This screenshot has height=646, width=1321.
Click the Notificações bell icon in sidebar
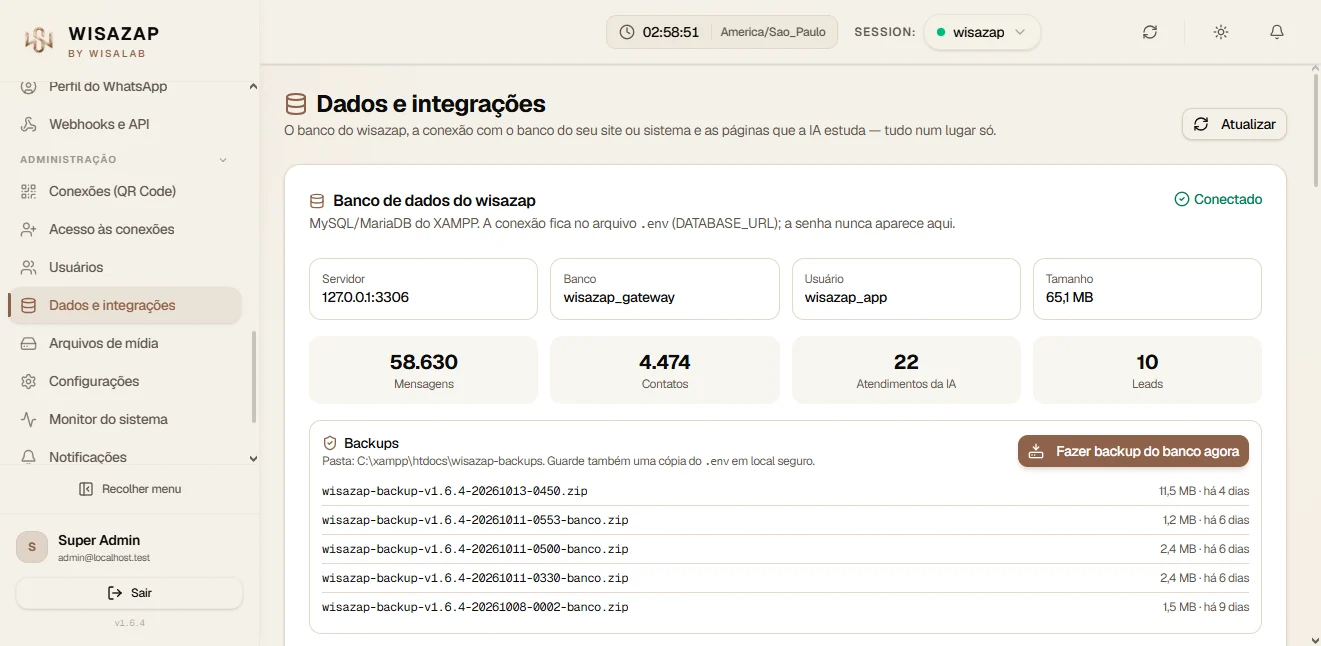[29, 457]
